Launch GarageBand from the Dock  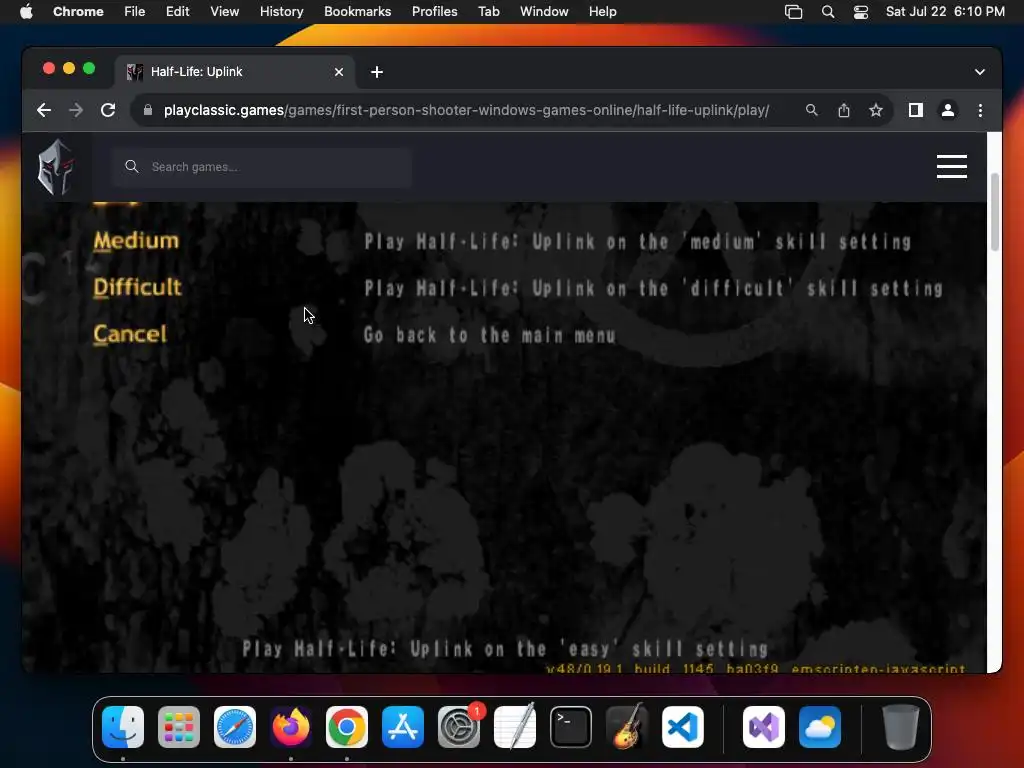[627, 727]
